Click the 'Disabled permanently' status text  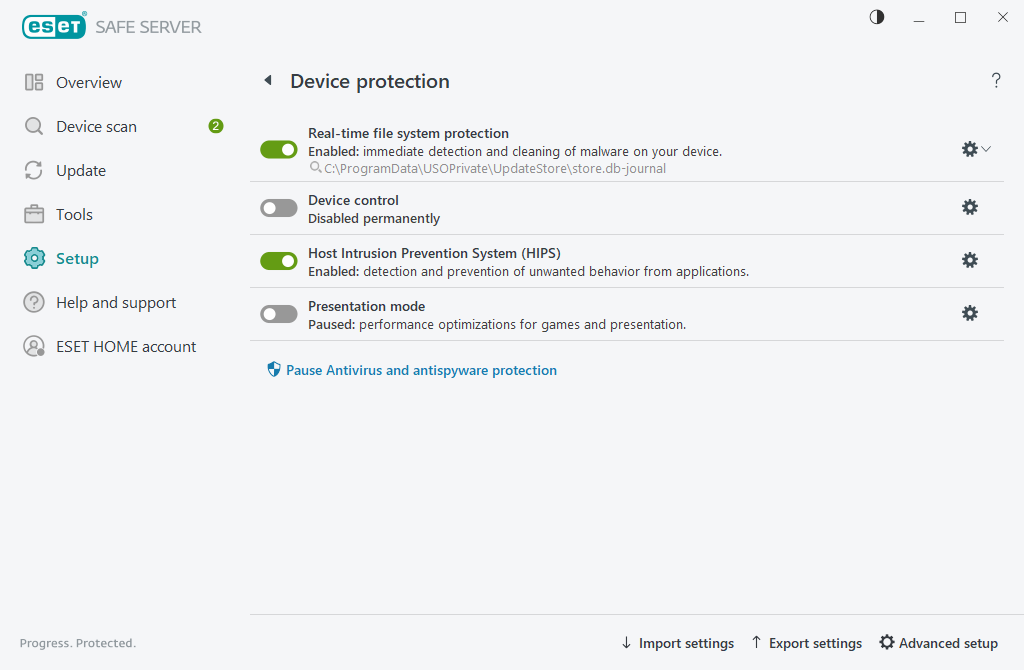pos(374,219)
